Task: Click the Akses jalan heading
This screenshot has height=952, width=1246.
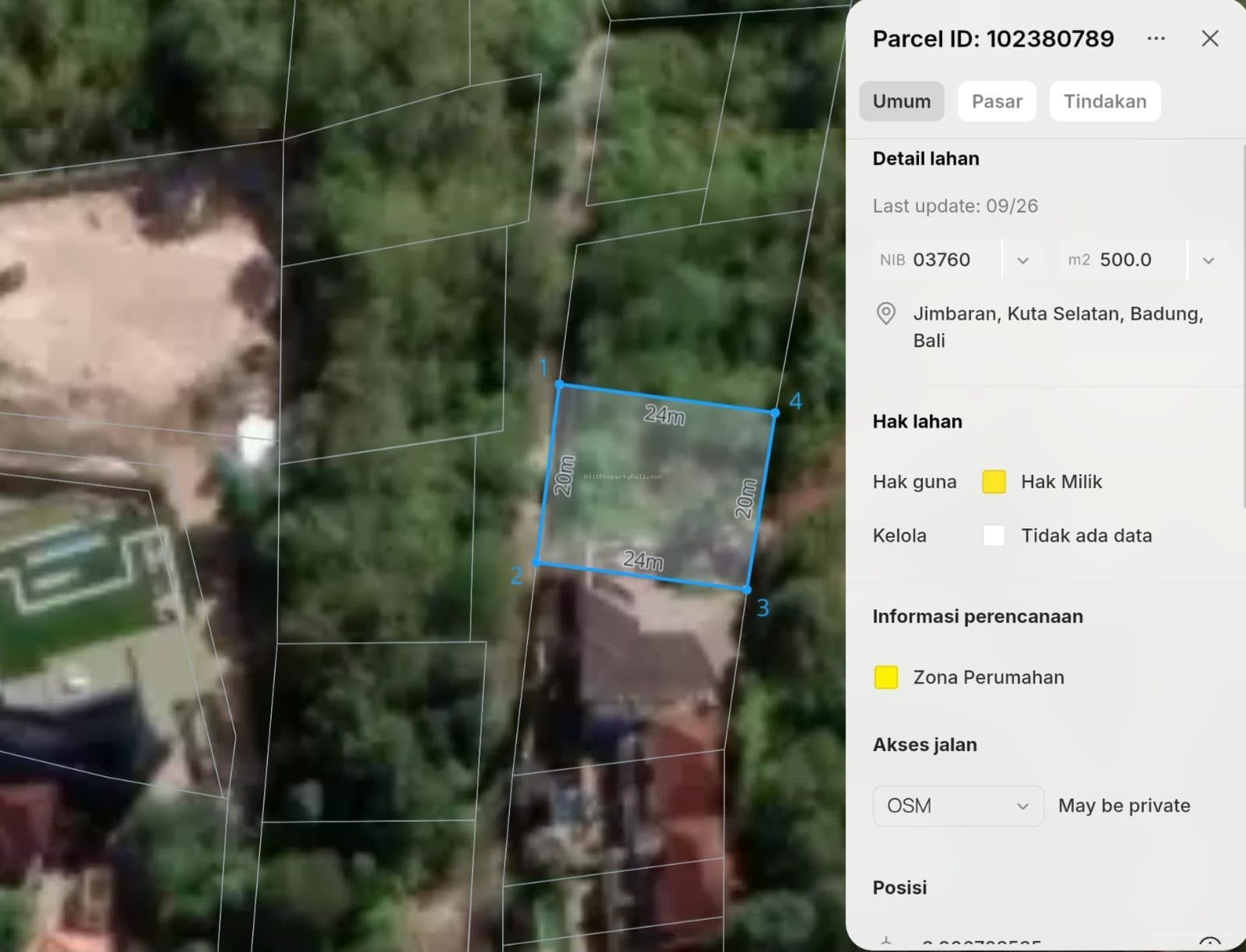Action: click(924, 745)
